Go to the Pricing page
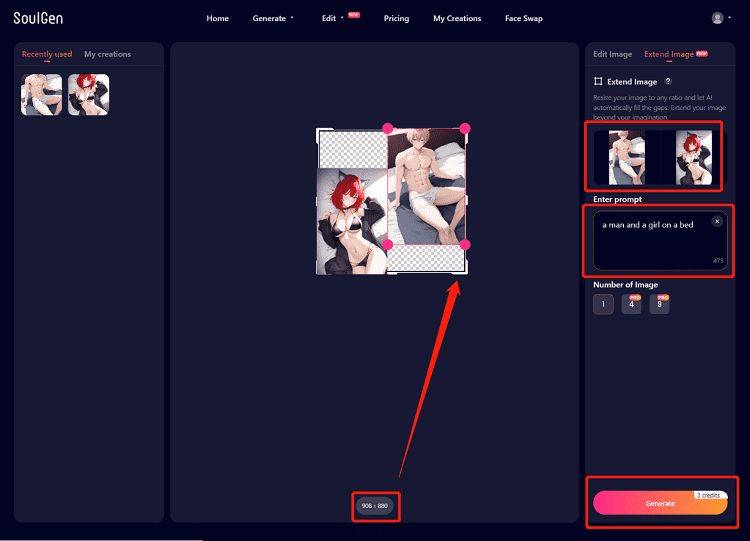Screen dimensions: 750x541 coord(397,18)
